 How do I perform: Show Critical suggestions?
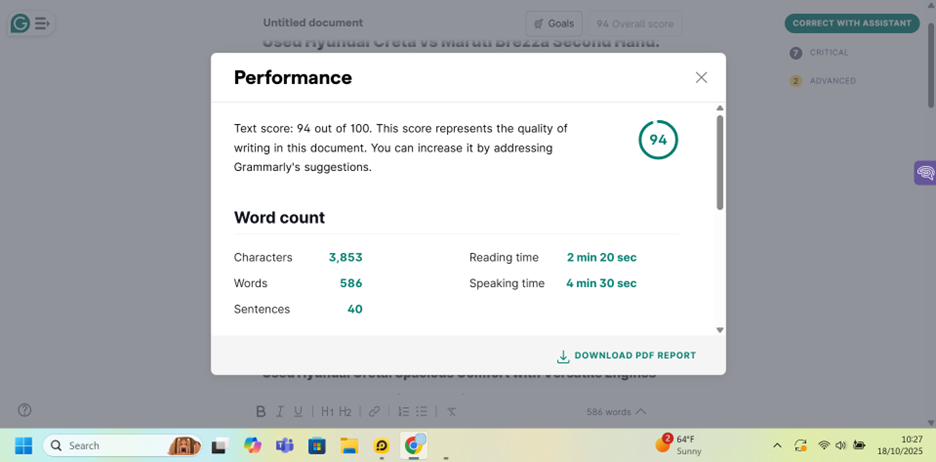(828, 53)
